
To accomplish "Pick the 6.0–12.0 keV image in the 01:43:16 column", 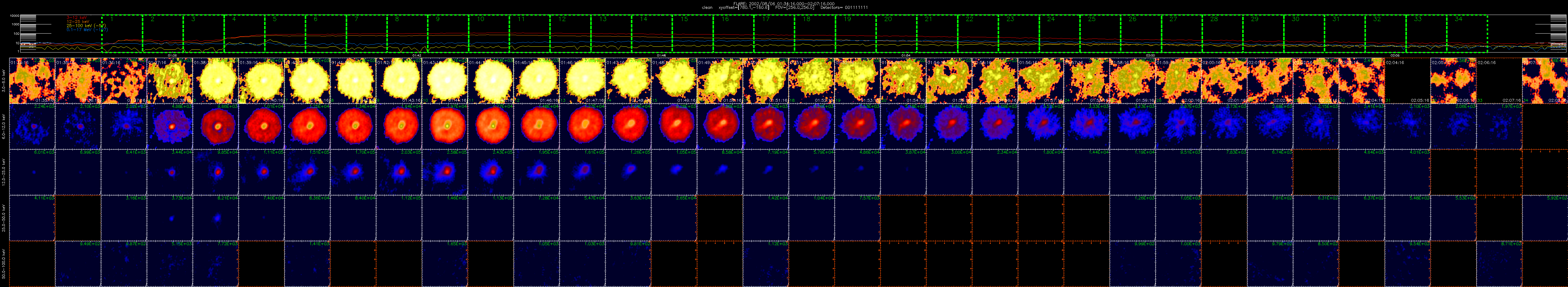I will tap(445, 126).
